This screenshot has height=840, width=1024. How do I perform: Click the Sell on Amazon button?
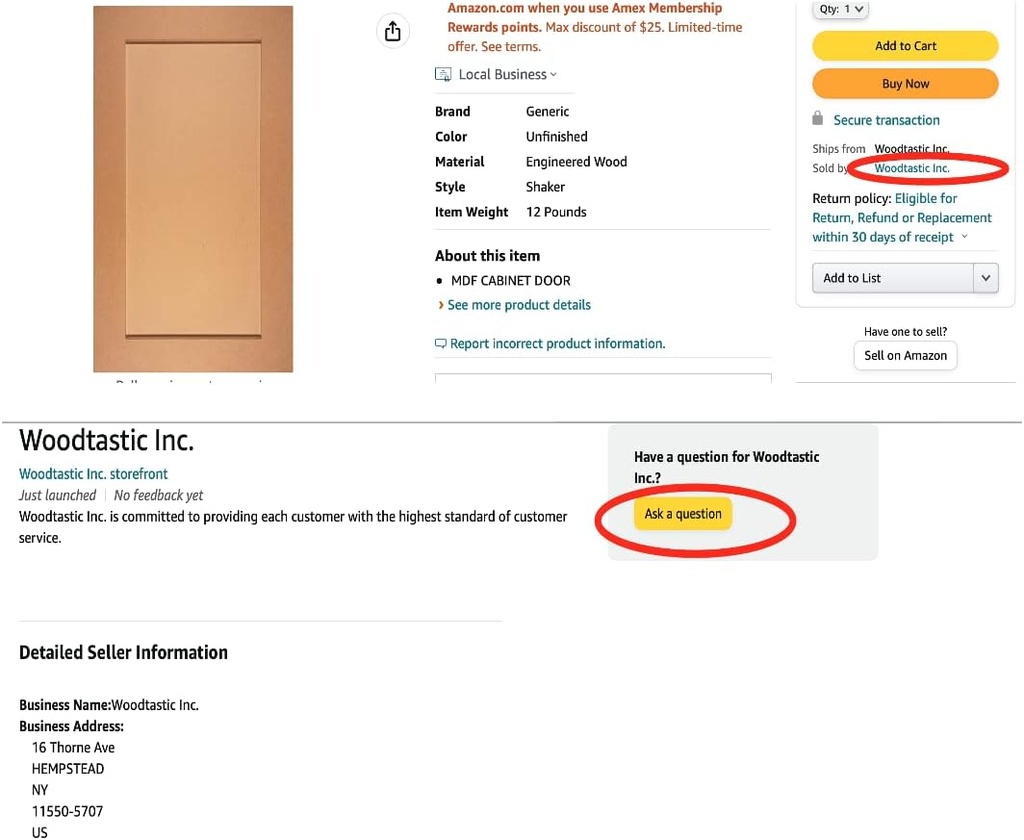[905, 356]
